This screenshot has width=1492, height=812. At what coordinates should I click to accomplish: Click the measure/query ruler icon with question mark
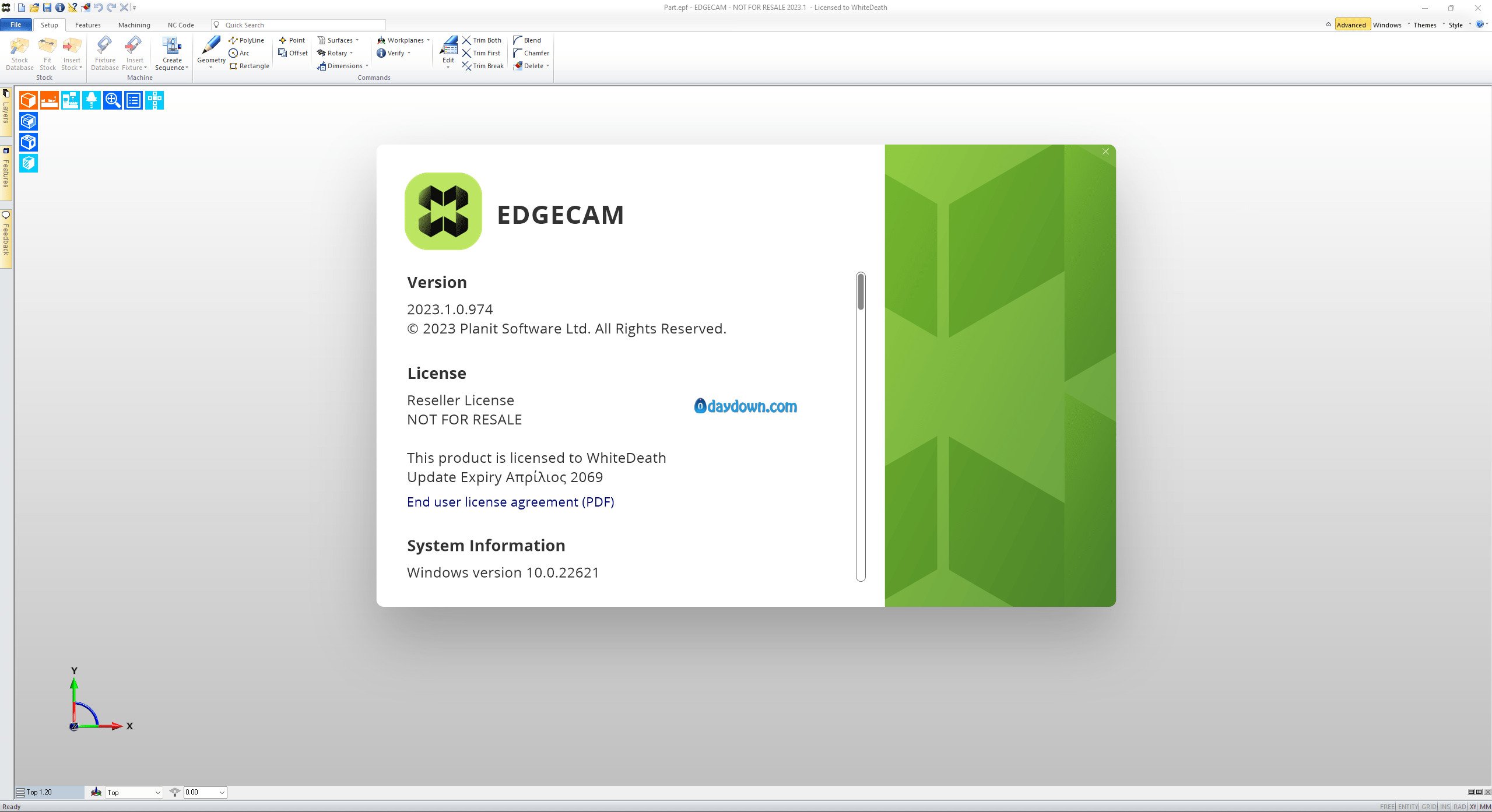[x=73, y=8]
